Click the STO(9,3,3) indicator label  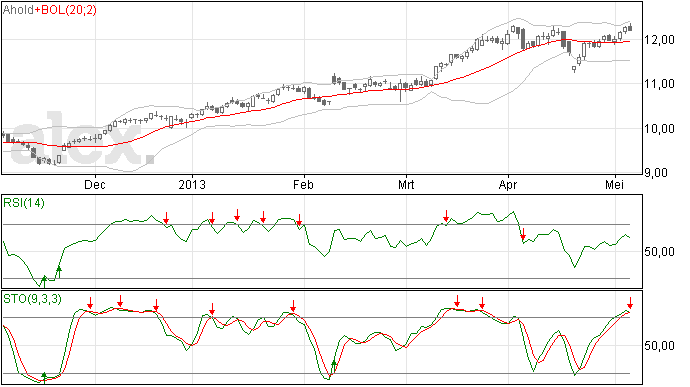33,299
